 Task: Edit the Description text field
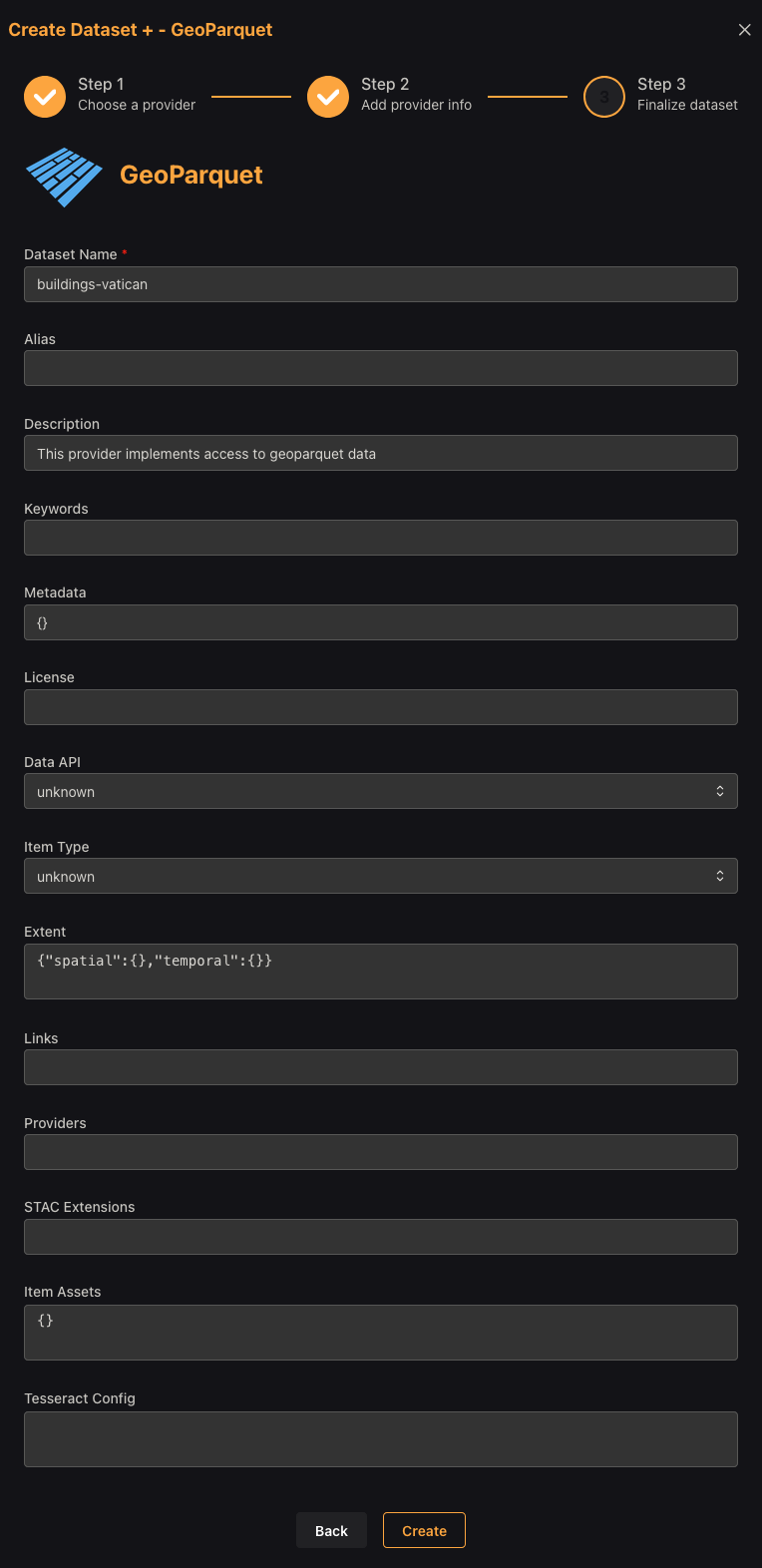(381, 453)
